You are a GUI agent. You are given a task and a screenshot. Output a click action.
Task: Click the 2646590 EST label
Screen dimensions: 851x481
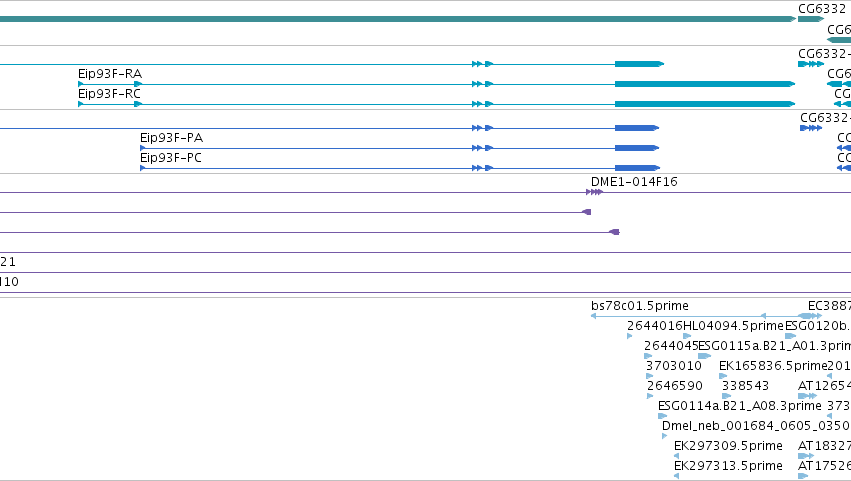(x=675, y=386)
